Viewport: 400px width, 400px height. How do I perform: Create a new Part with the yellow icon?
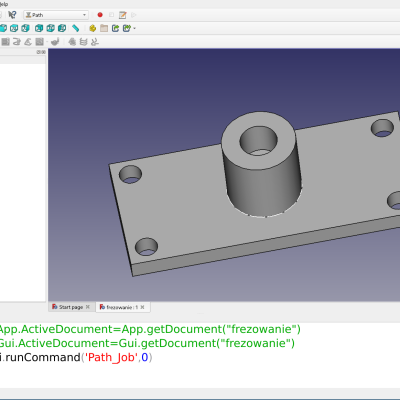(93, 28)
